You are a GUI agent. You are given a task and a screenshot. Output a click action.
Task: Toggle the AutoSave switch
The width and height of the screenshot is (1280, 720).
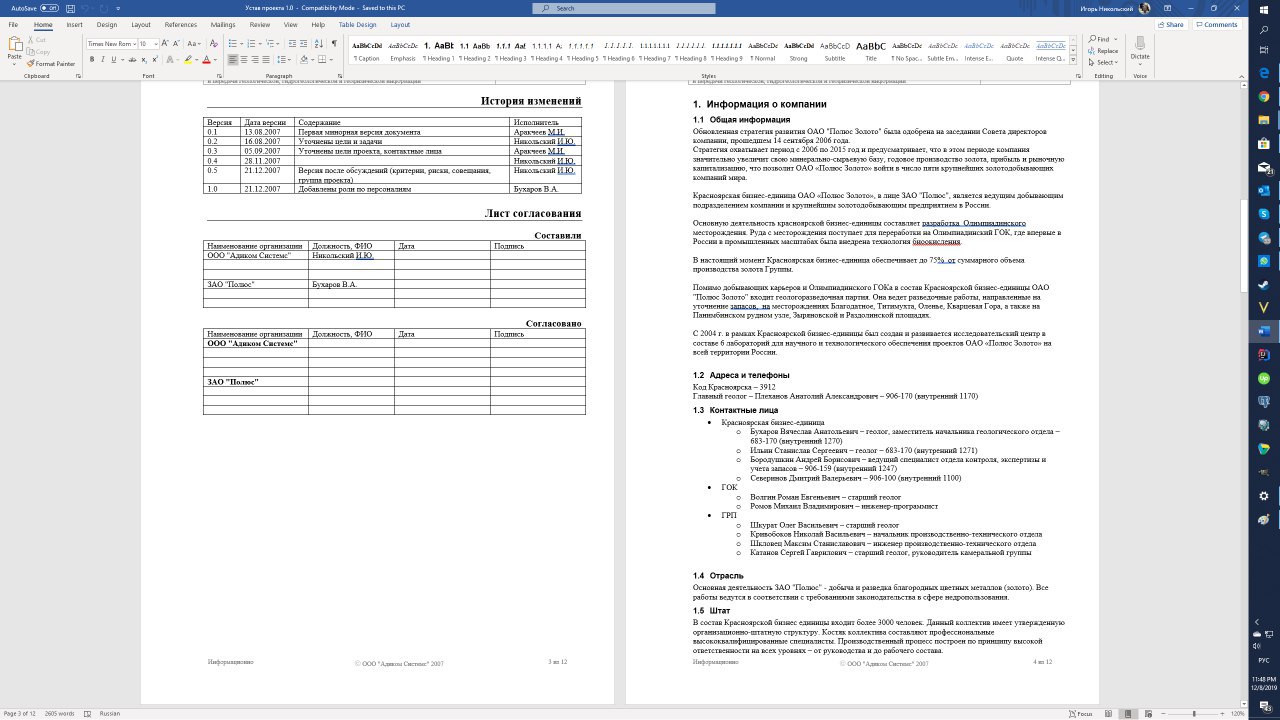click(x=49, y=8)
